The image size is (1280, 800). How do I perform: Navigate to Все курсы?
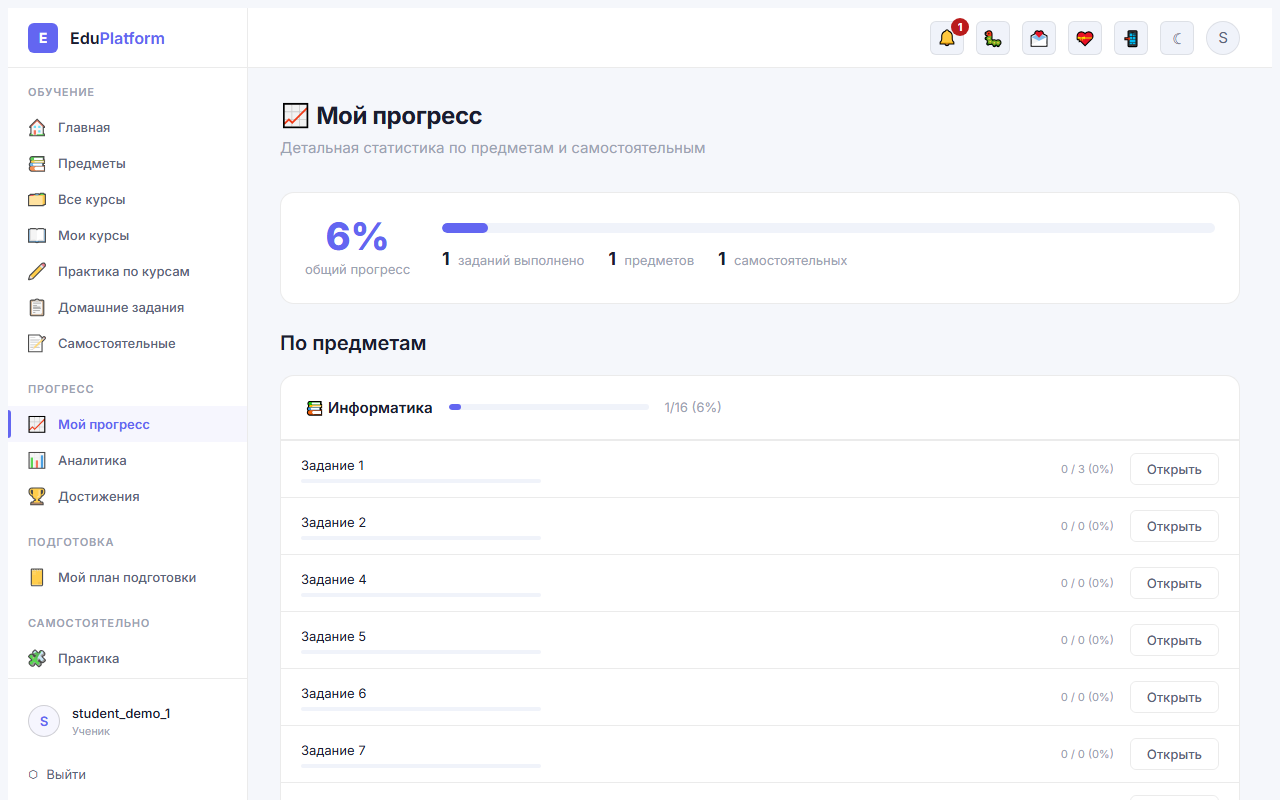click(92, 199)
